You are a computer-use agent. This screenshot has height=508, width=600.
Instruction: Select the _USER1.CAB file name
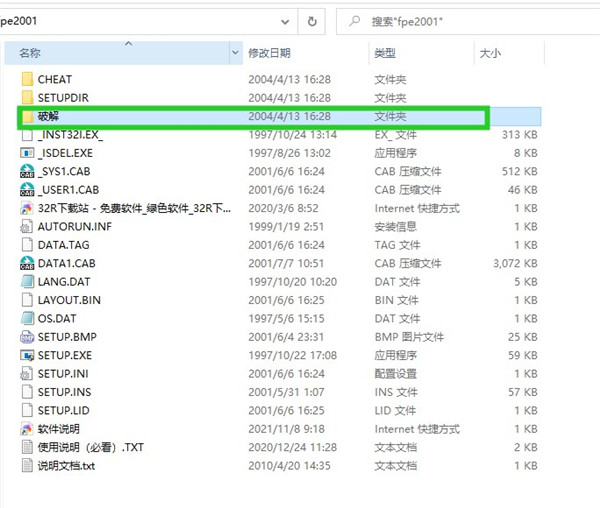(68, 190)
